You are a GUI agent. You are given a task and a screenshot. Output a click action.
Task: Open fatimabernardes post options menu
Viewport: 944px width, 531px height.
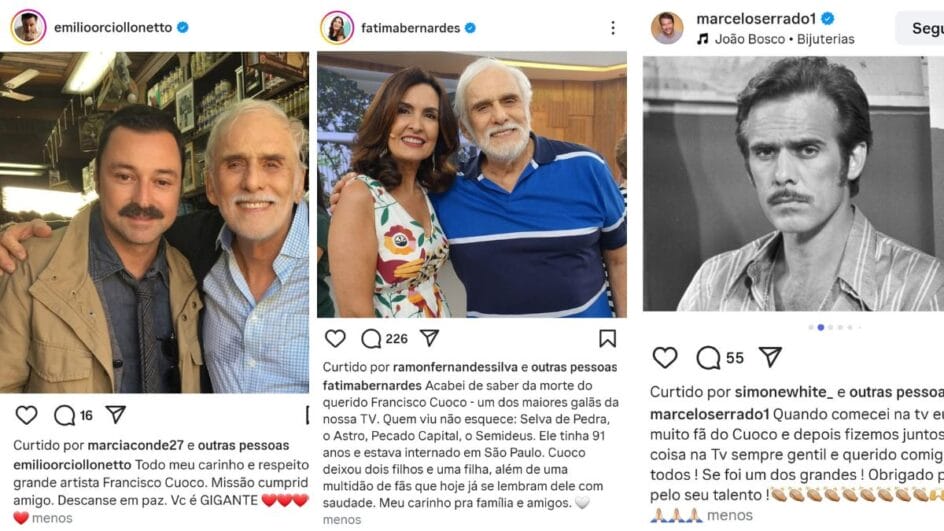tap(613, 28)
